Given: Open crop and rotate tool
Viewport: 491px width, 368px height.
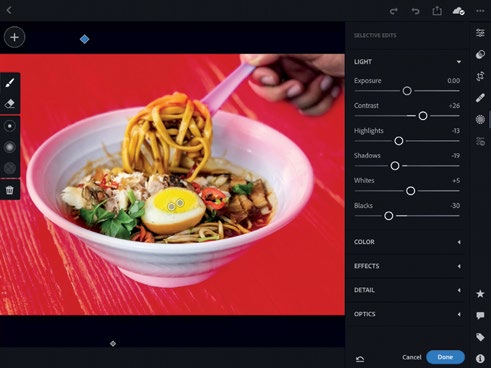Looking at the screenshot, I should pos(480,76).
